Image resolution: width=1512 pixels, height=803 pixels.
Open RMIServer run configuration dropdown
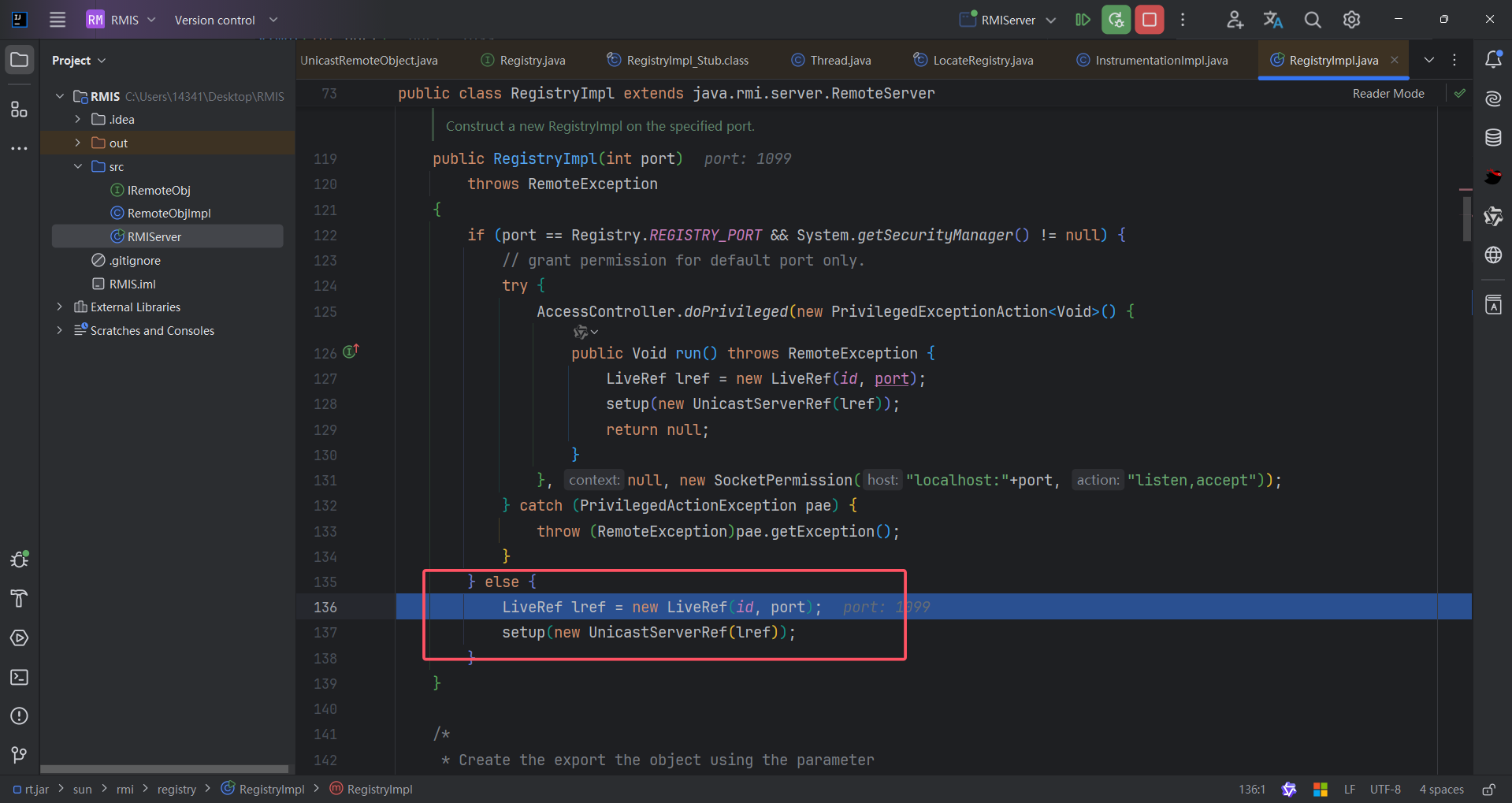coord(1008,20)
